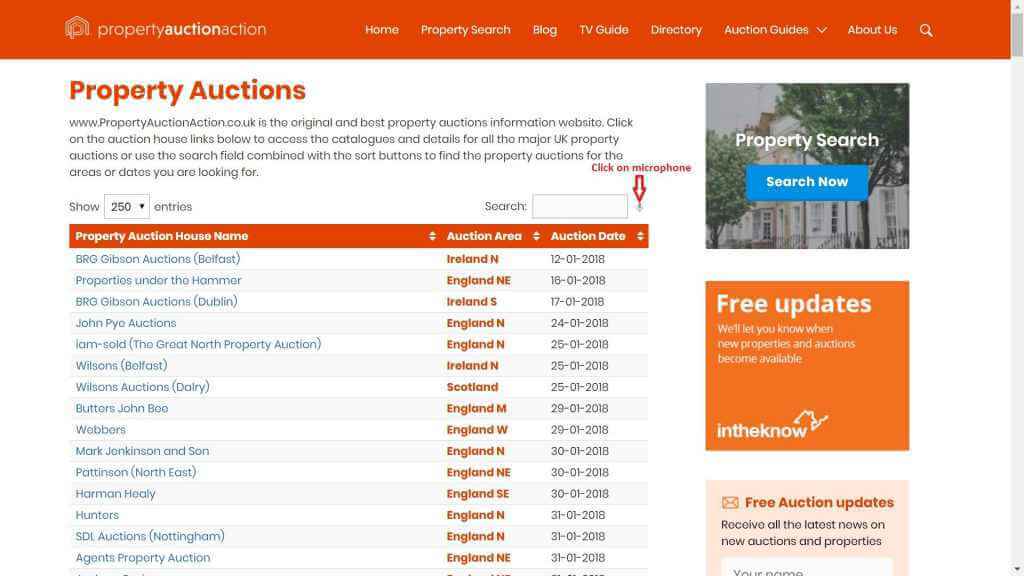Screen dimensions: 1024x576
Task: Open TV Guide menu item
Action: pyautogui.click(x=603, y=30)
